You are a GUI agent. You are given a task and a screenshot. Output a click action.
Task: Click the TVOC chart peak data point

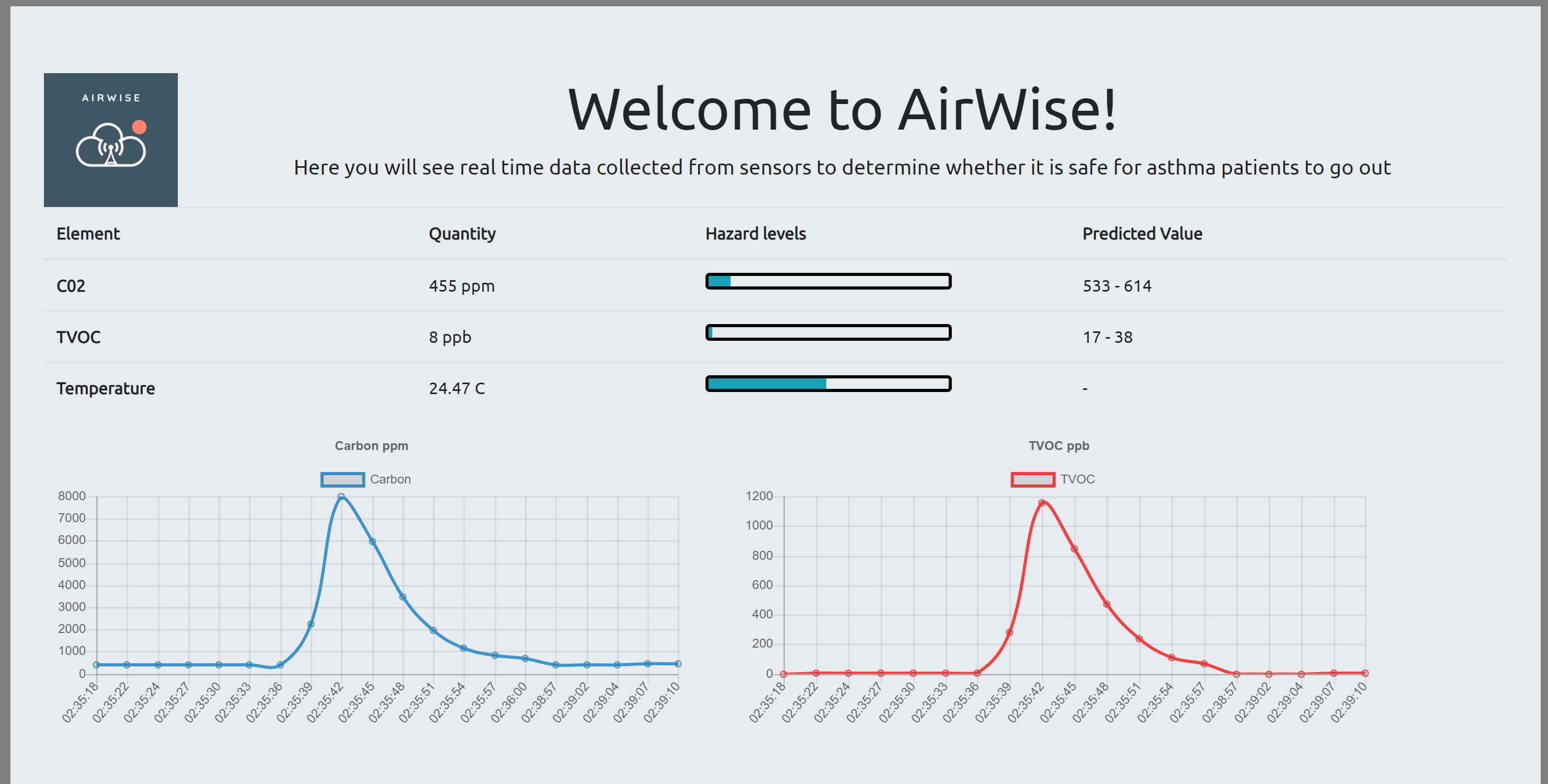(x=1041, y=503)
